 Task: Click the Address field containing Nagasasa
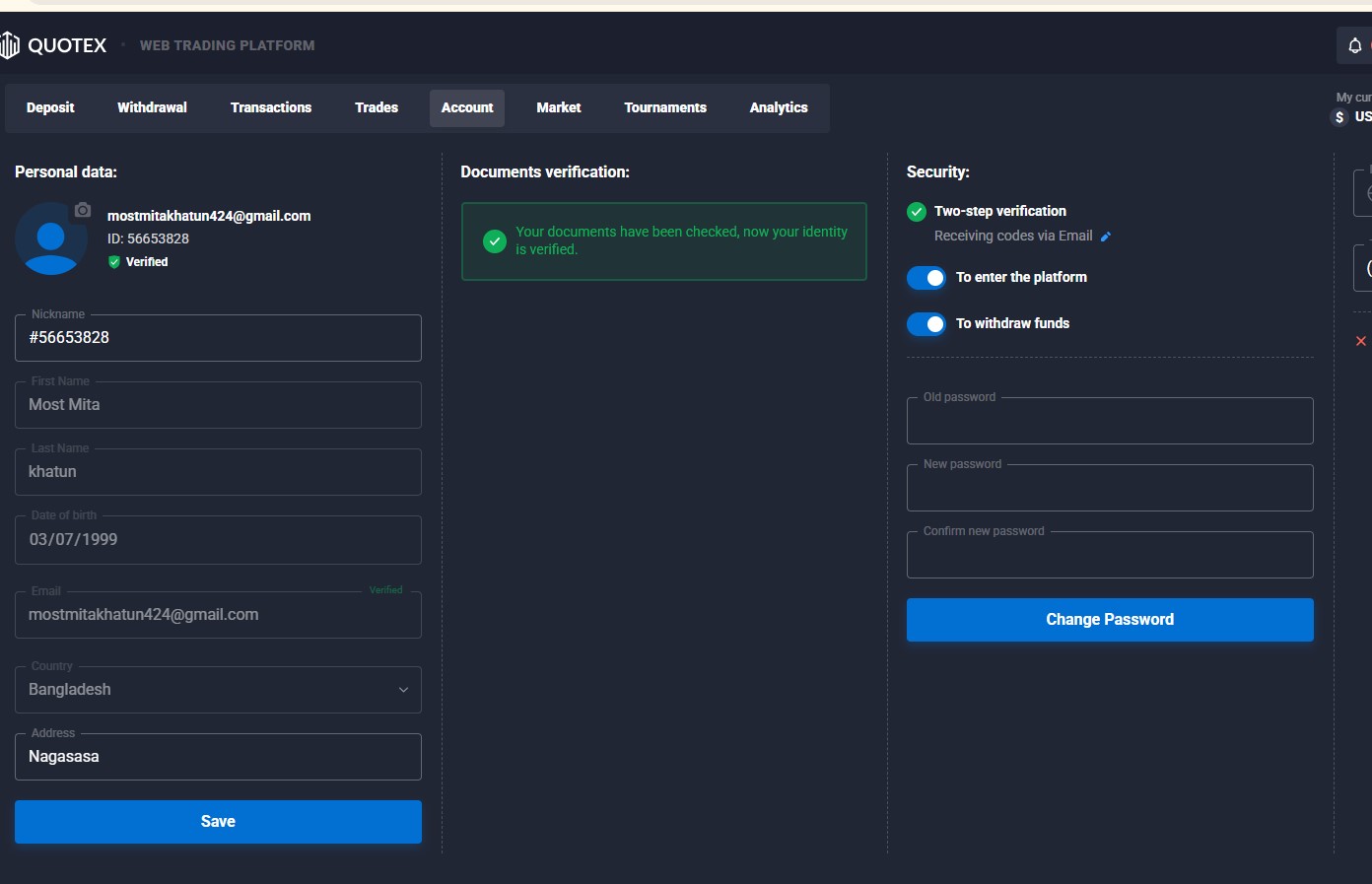point(218,757)
